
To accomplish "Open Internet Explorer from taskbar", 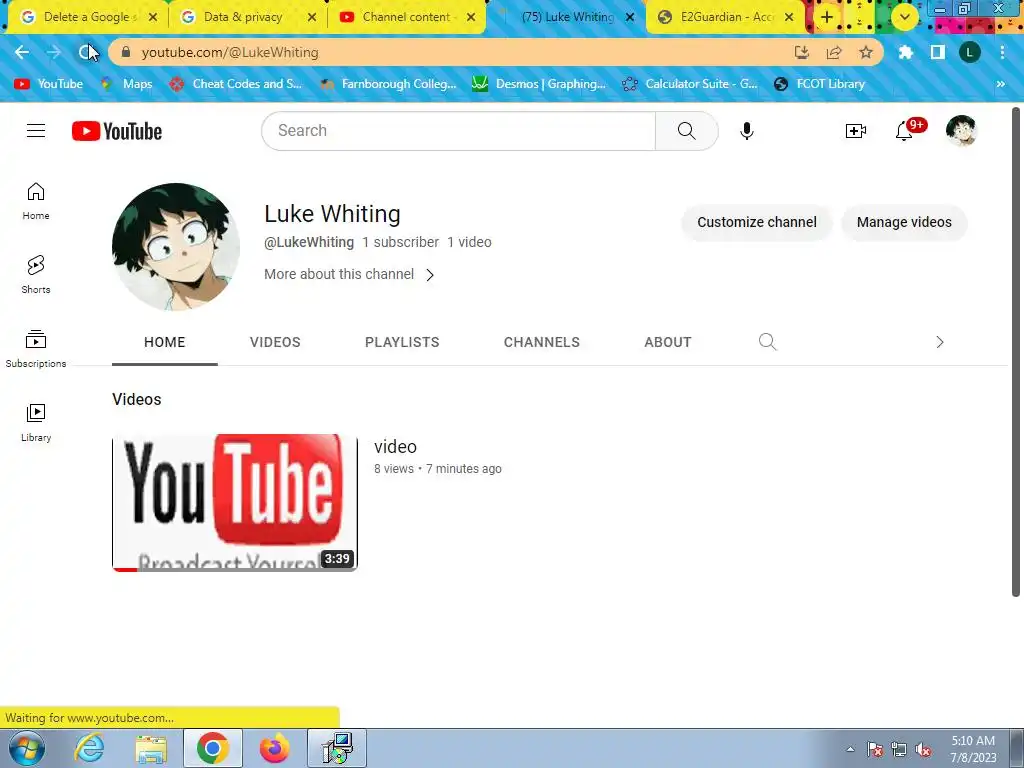I will point(89,748).
